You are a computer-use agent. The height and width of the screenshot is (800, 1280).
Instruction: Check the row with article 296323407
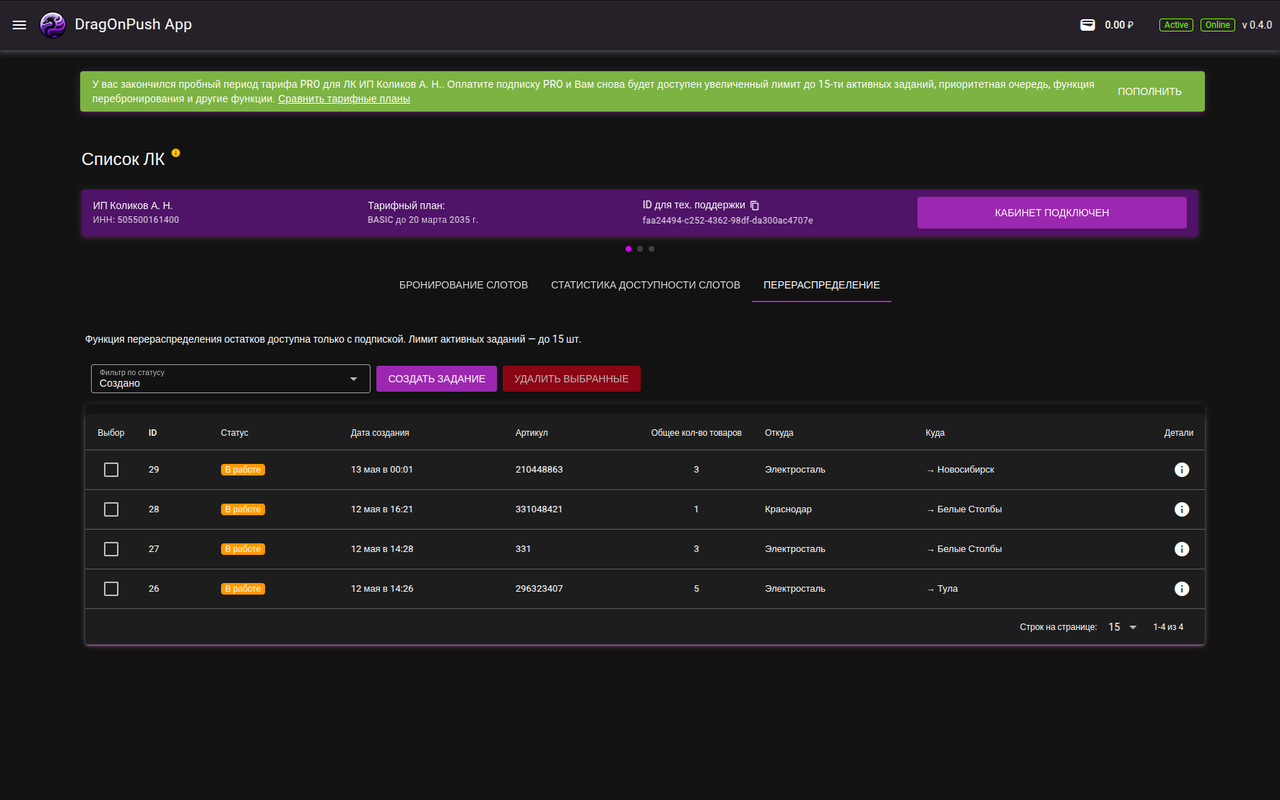[x=111, y=589]
